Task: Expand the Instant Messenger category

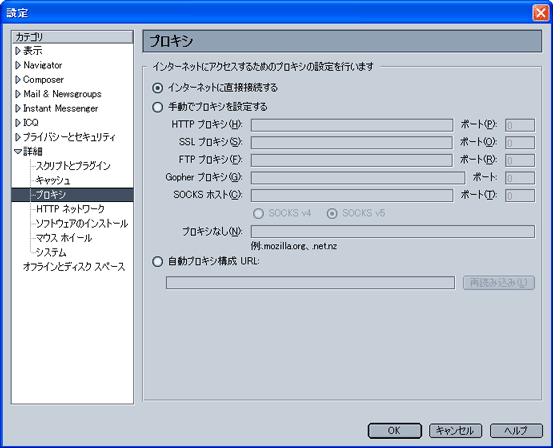Action: pos(18,108)
